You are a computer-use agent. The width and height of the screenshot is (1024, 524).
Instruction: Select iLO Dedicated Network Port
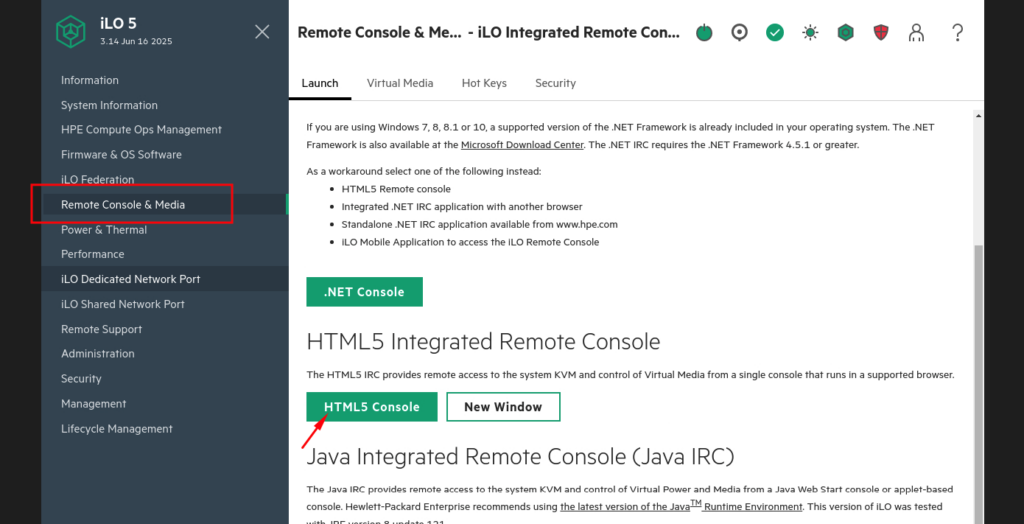164,279
